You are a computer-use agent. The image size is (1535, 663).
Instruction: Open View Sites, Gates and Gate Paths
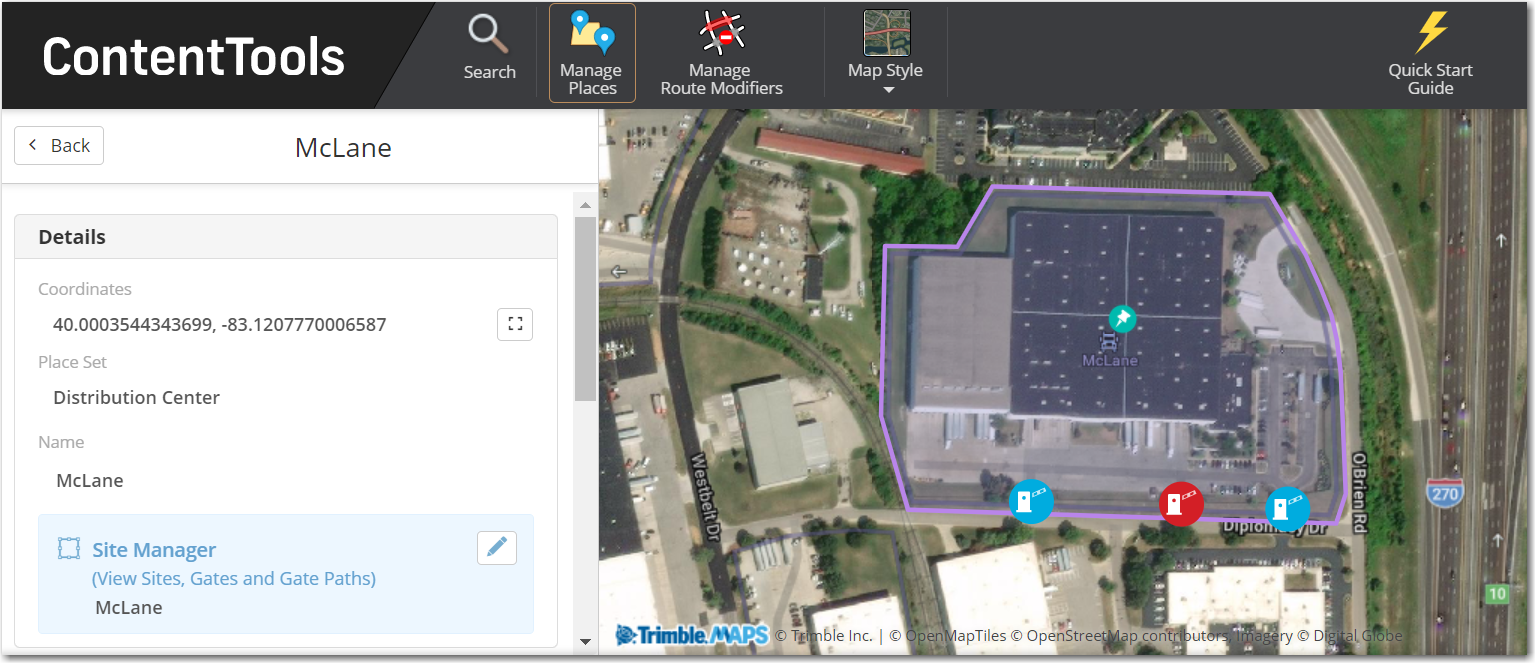[x=234, y=579]
